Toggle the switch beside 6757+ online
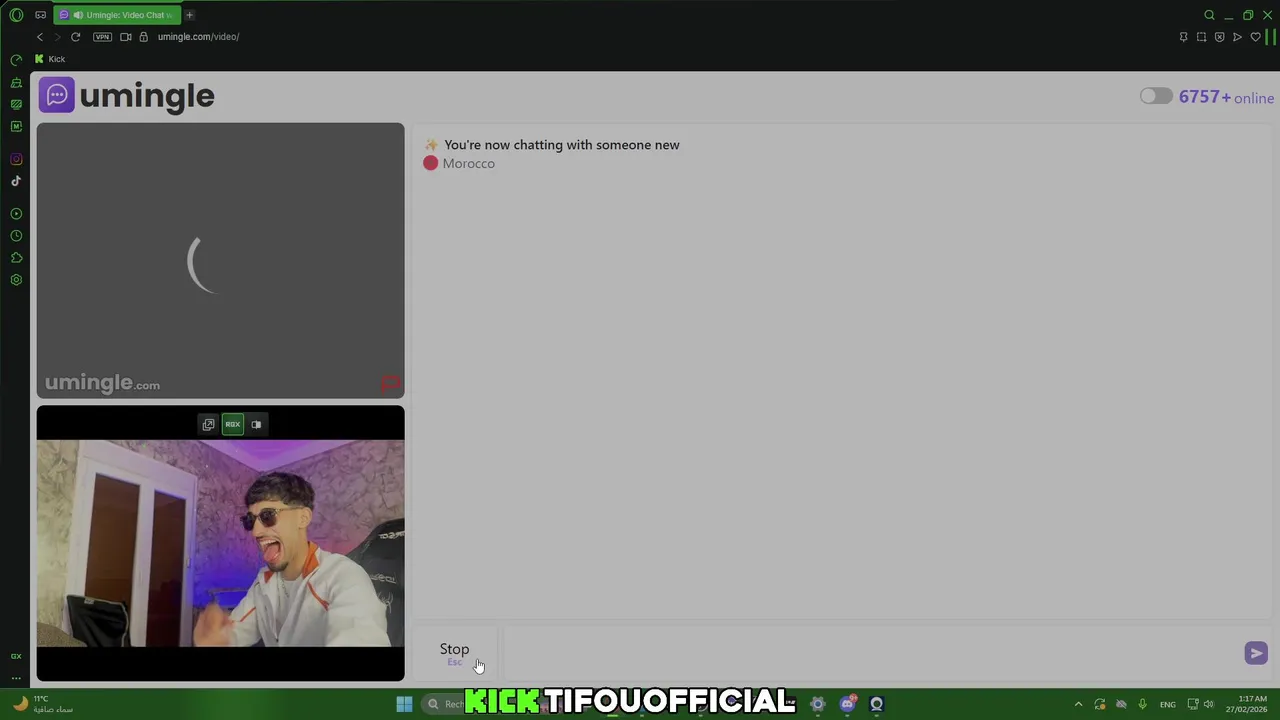Screen dimensions: 1280x720 (1155, 96)
